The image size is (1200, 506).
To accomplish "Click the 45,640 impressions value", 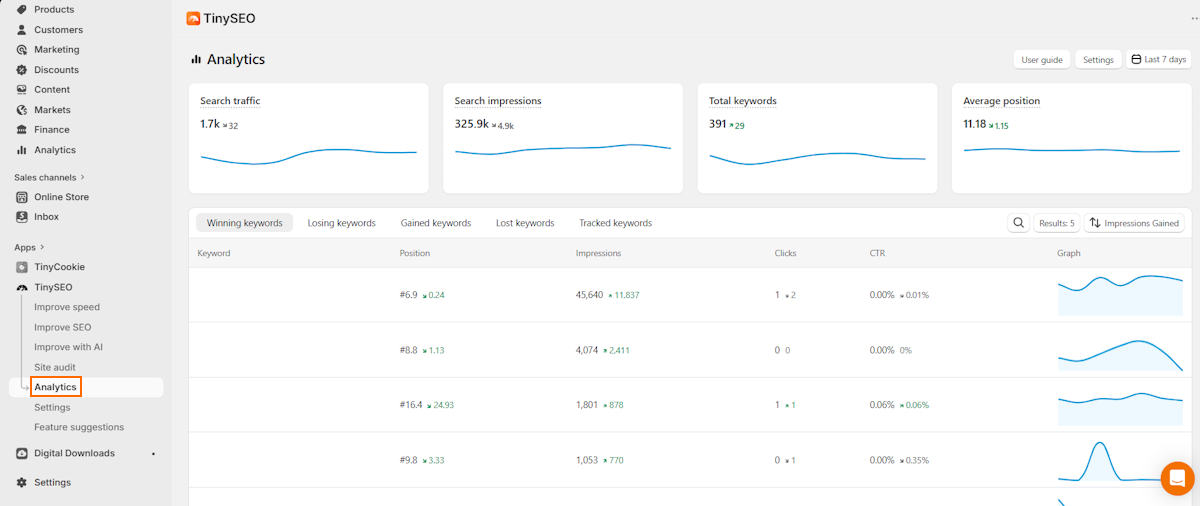I will pyautogui.click(x=590, y=295).
